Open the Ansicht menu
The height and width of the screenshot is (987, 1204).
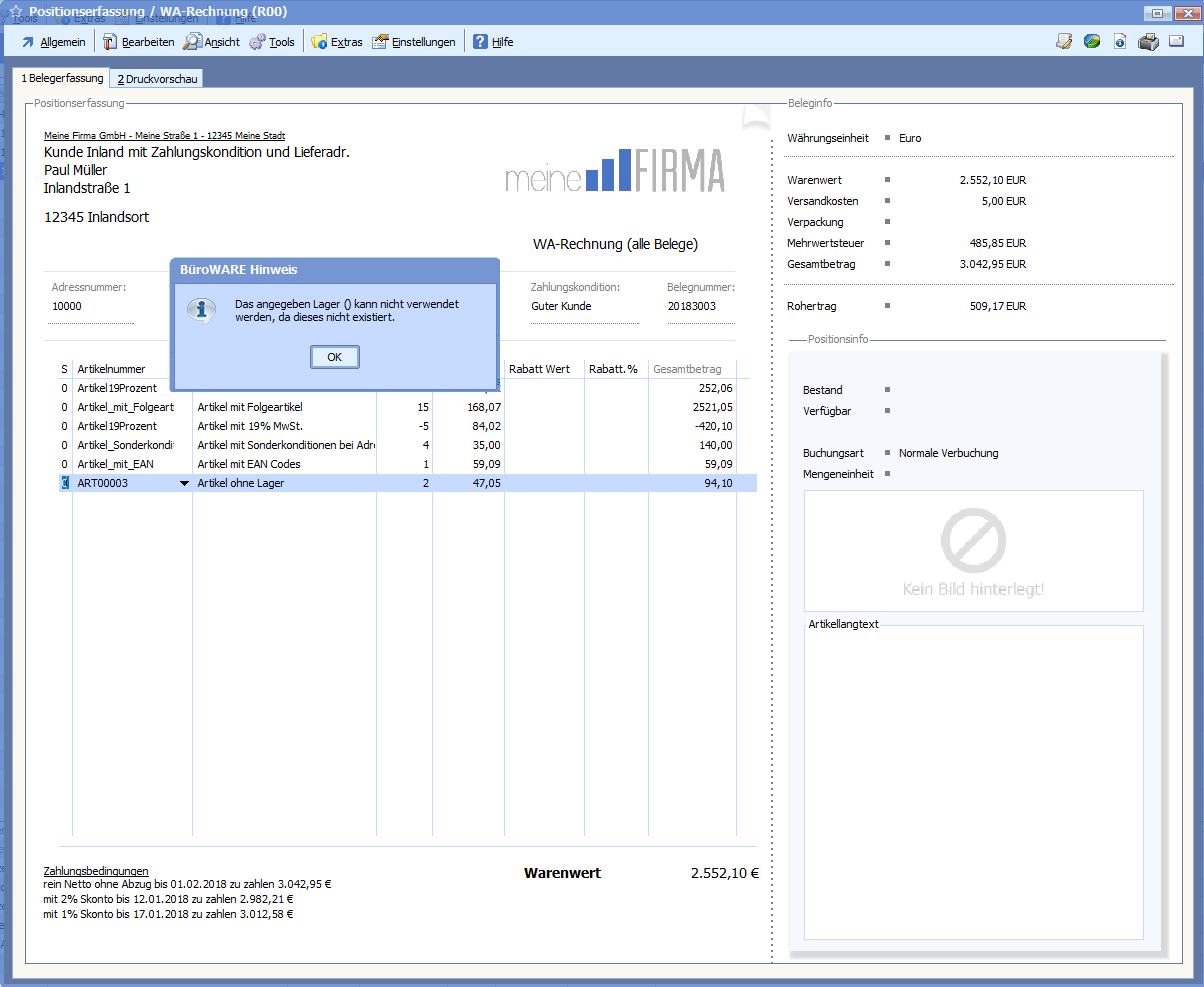pyautogui.click(x=212, y=42)
